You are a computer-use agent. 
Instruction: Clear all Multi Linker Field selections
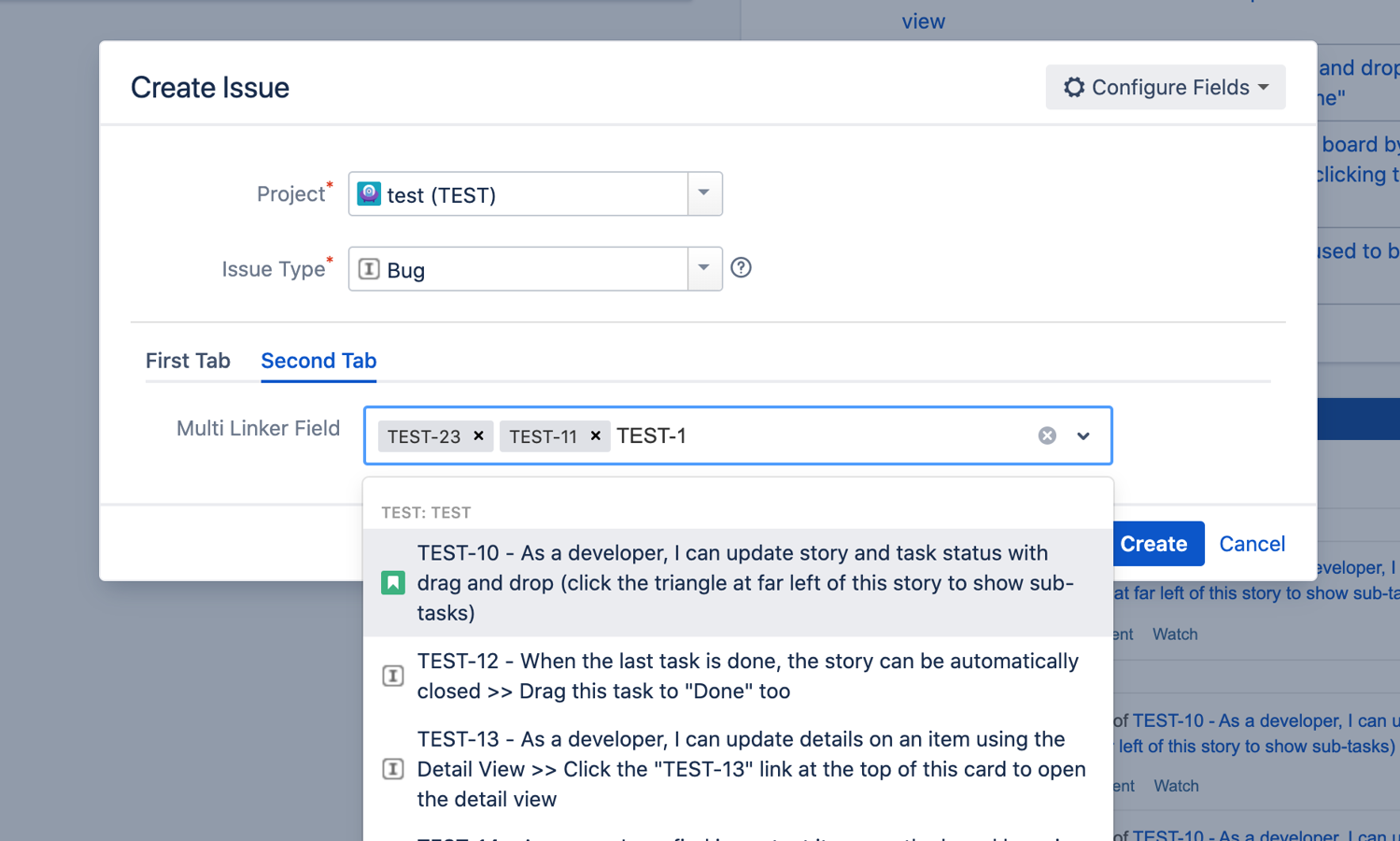1047,435
